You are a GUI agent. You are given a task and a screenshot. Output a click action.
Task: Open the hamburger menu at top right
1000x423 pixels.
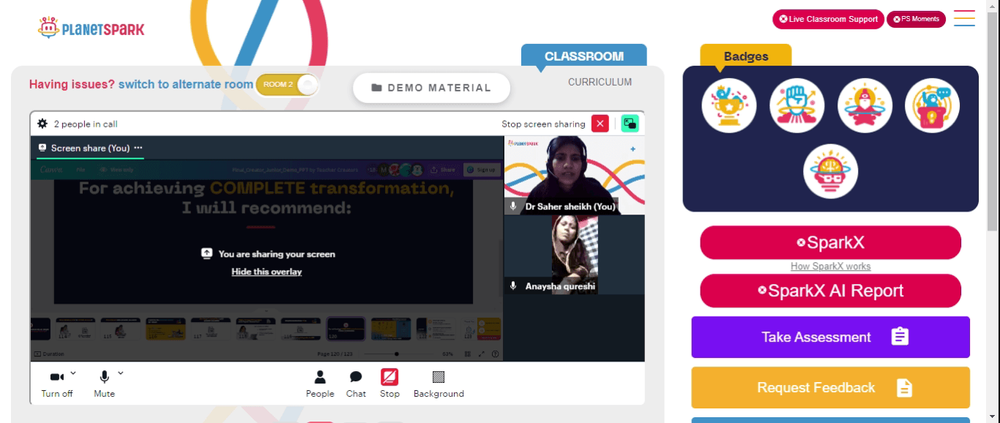tap(964, 18)
